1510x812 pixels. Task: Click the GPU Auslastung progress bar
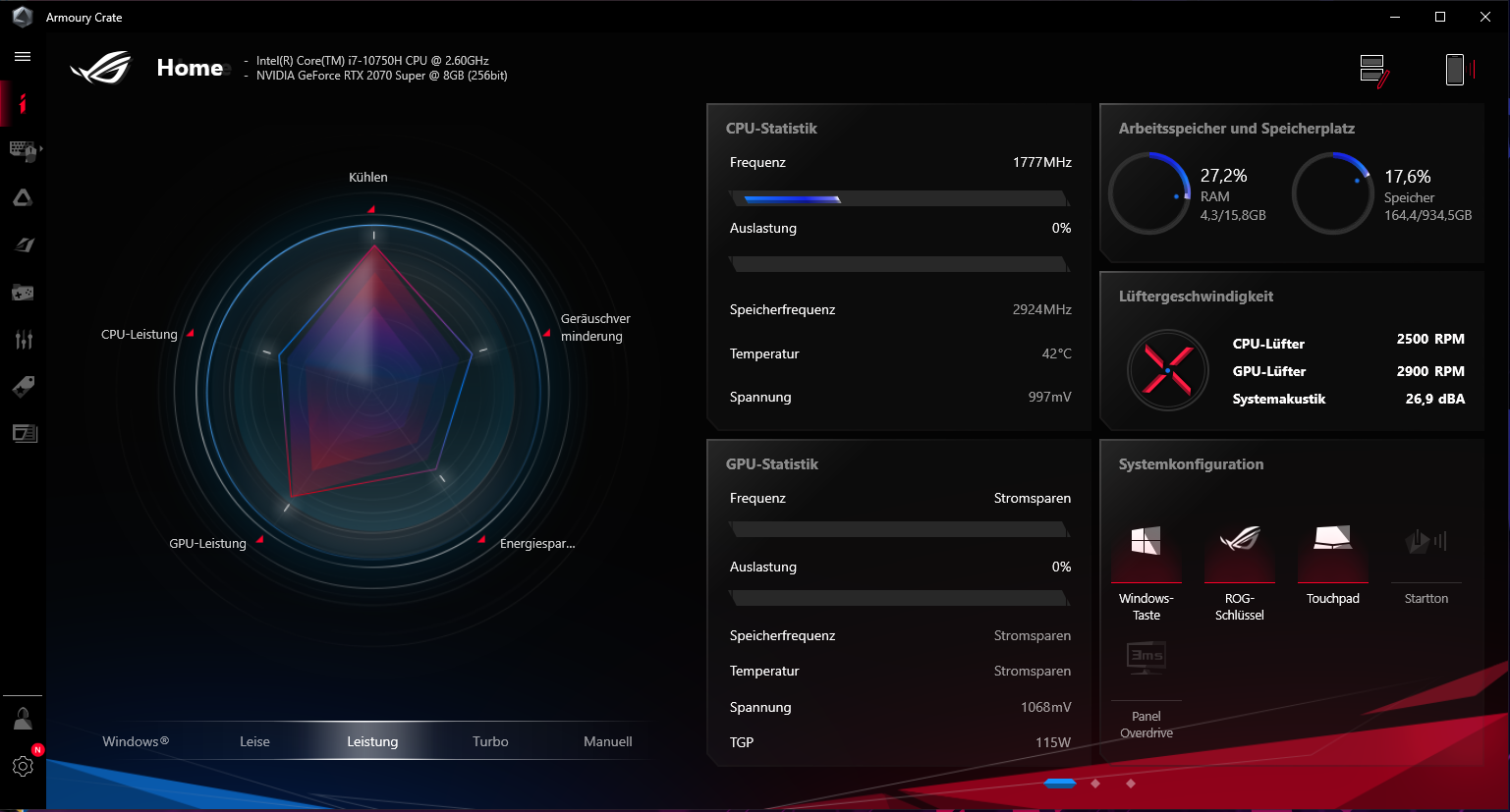click(900, 598)
